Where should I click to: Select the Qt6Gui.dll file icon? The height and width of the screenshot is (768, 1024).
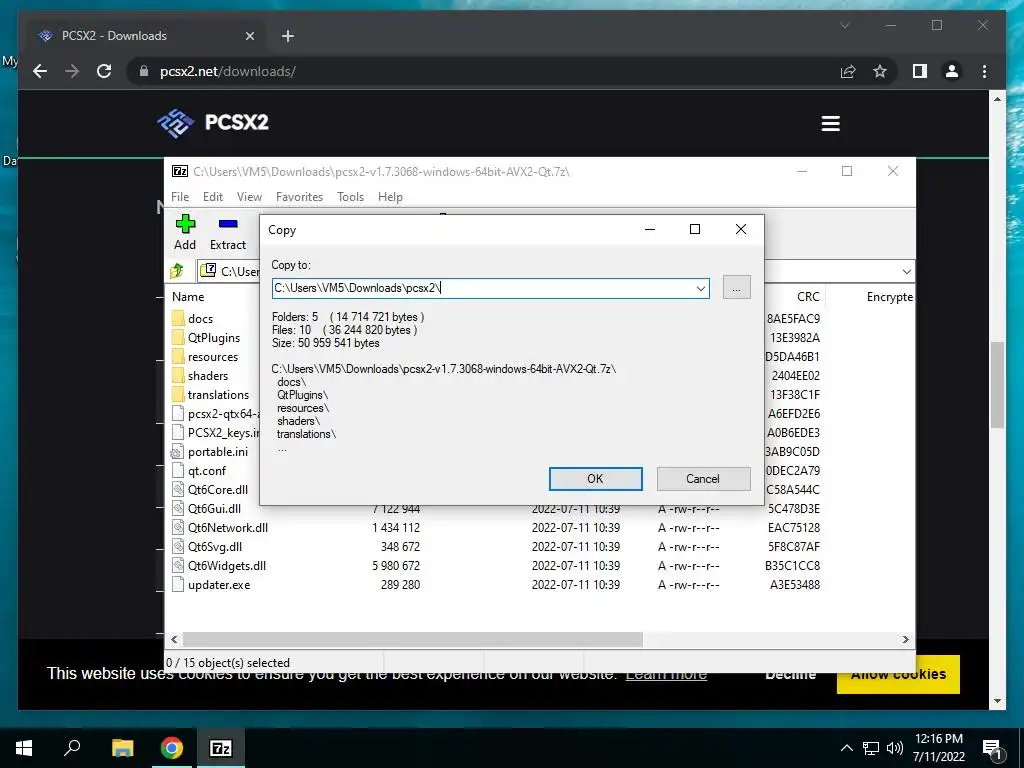pos(178,508)
